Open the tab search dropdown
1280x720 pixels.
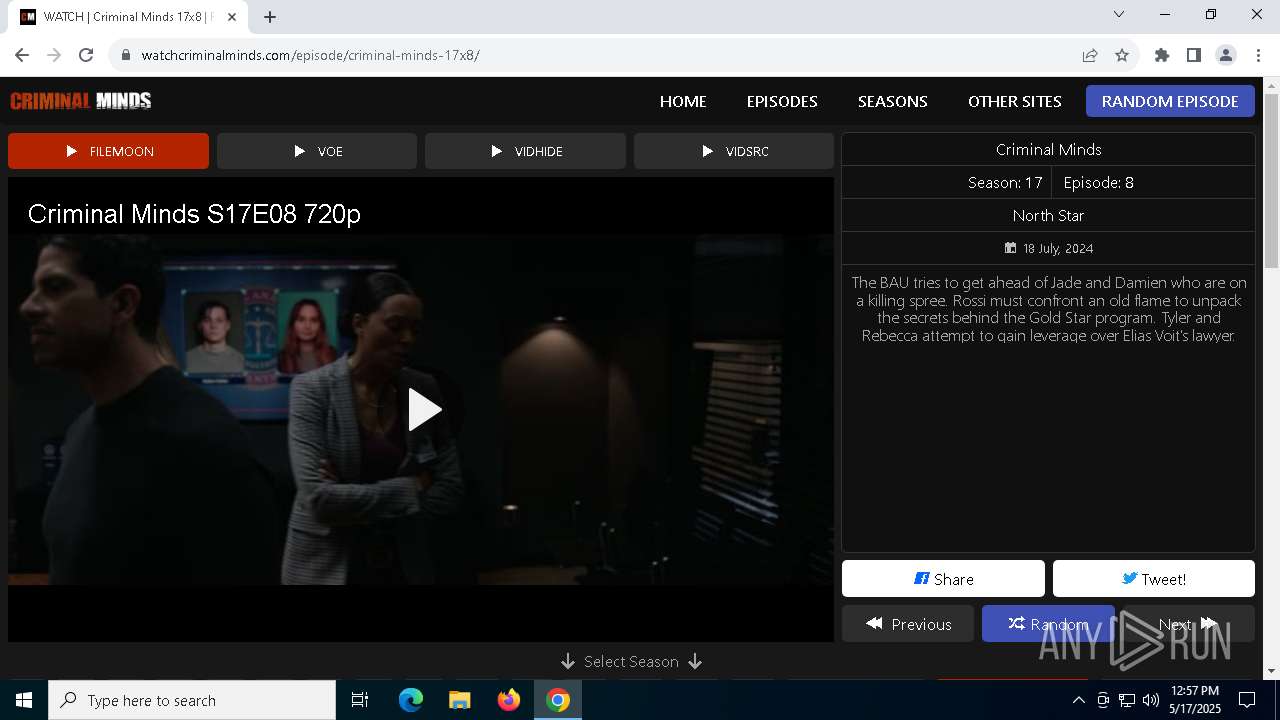click(1119, 14)
